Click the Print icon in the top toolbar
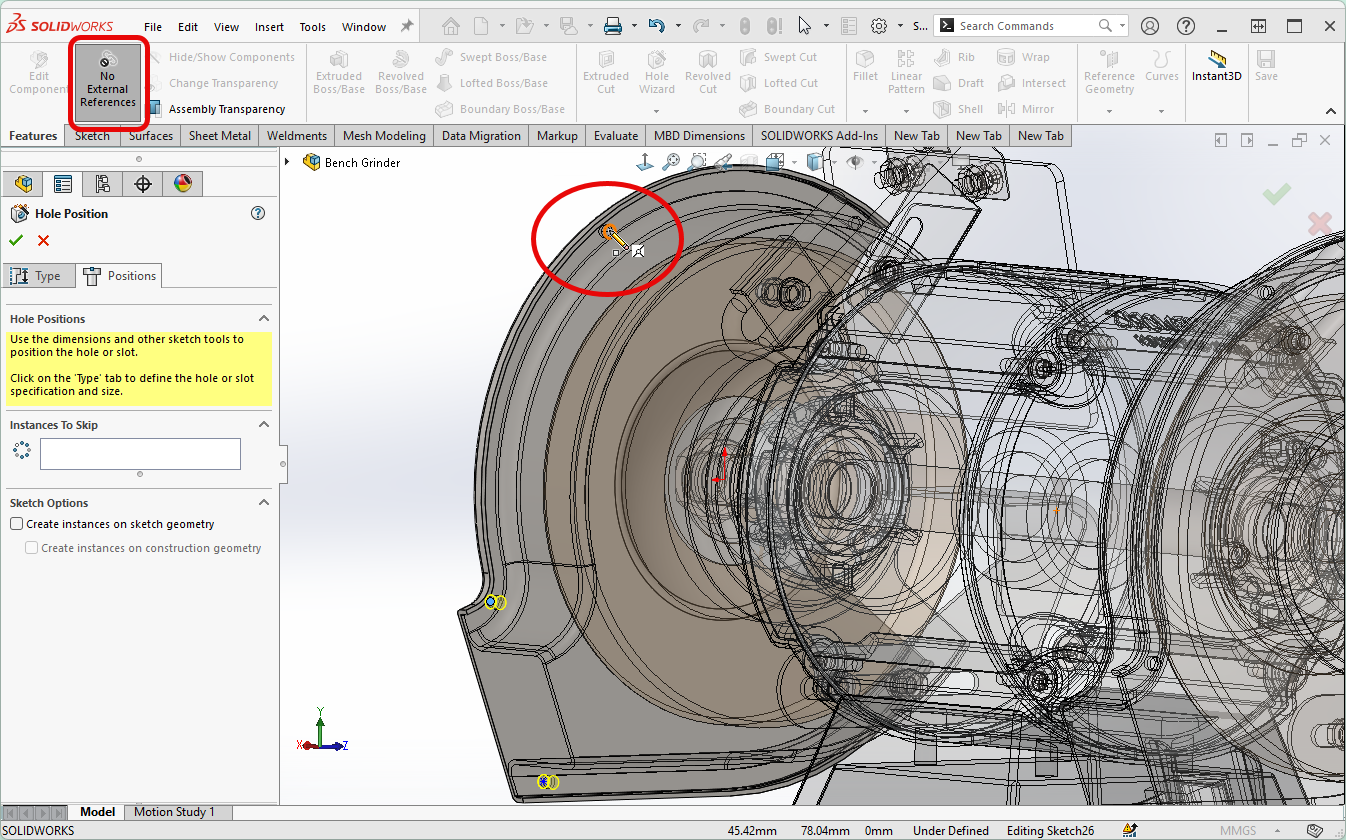Screen dimensions: 1346x840 (613, 26)
